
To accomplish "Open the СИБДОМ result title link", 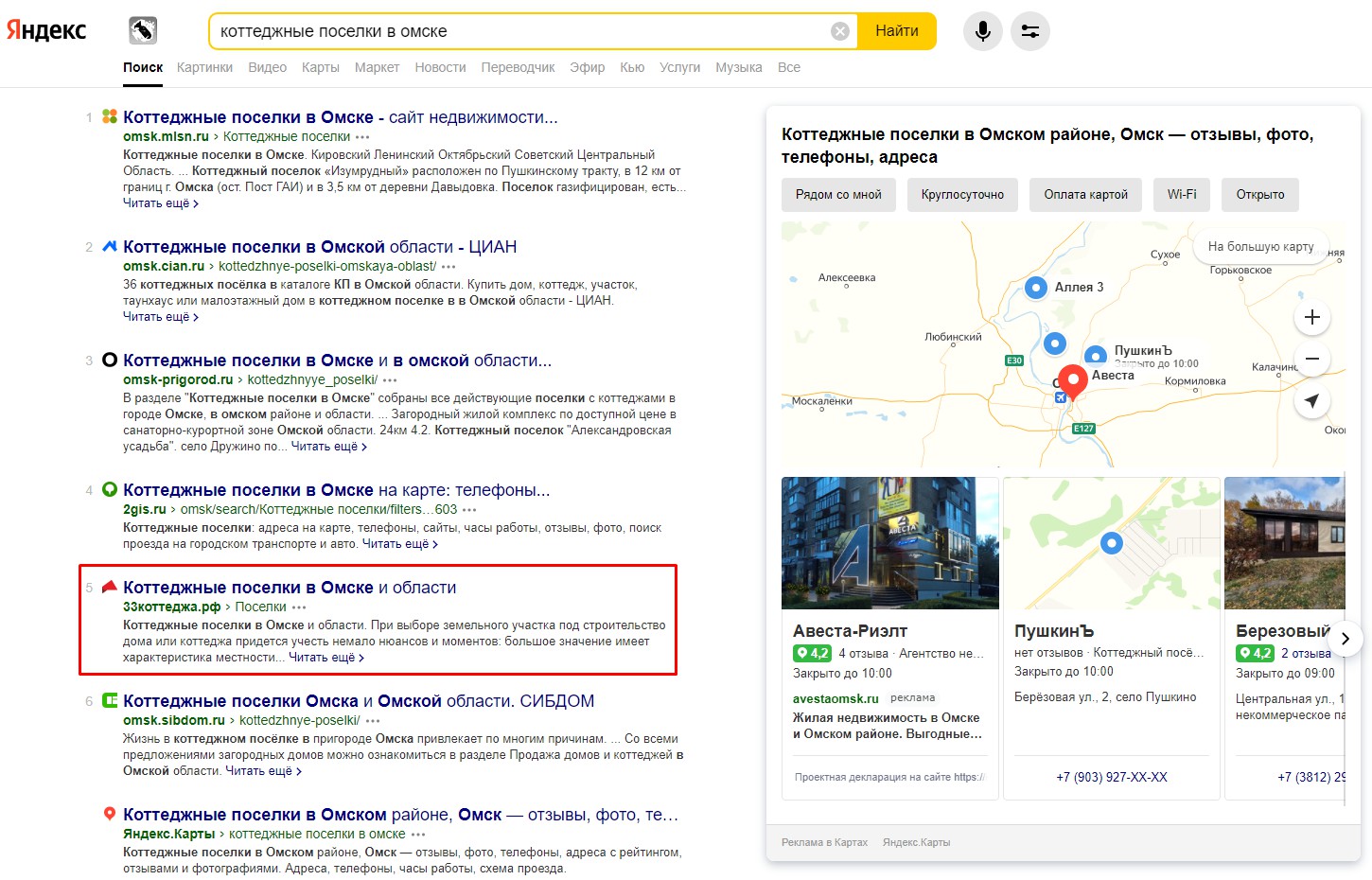I will [x=359, y=701].
